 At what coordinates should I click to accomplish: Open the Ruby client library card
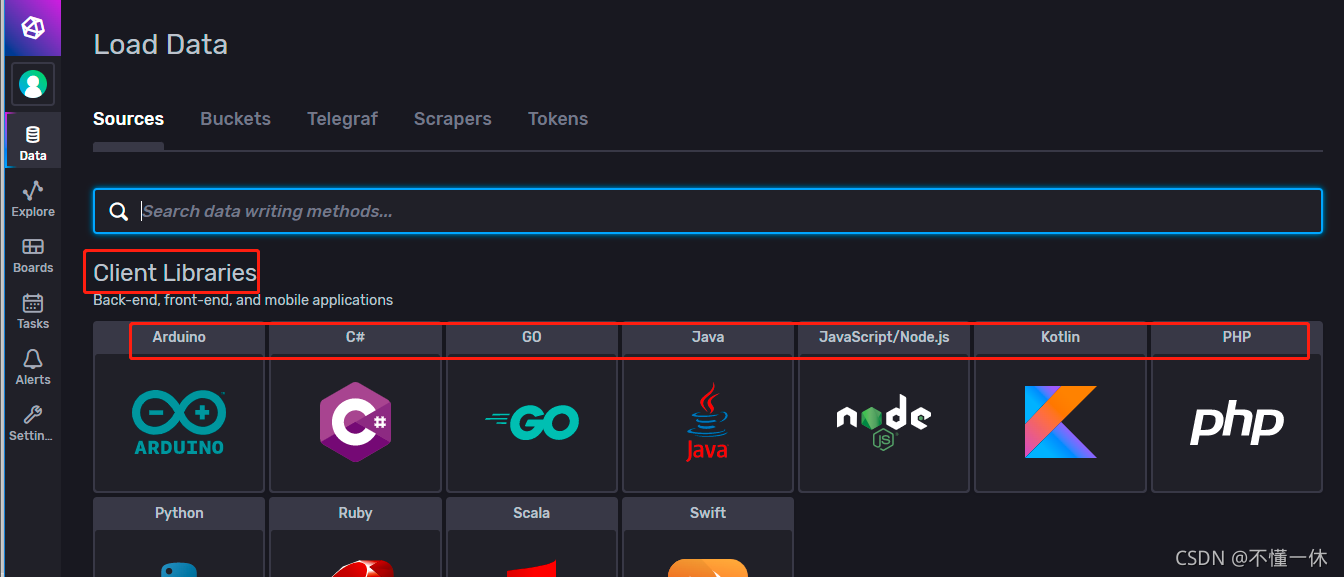pos(355,537)
